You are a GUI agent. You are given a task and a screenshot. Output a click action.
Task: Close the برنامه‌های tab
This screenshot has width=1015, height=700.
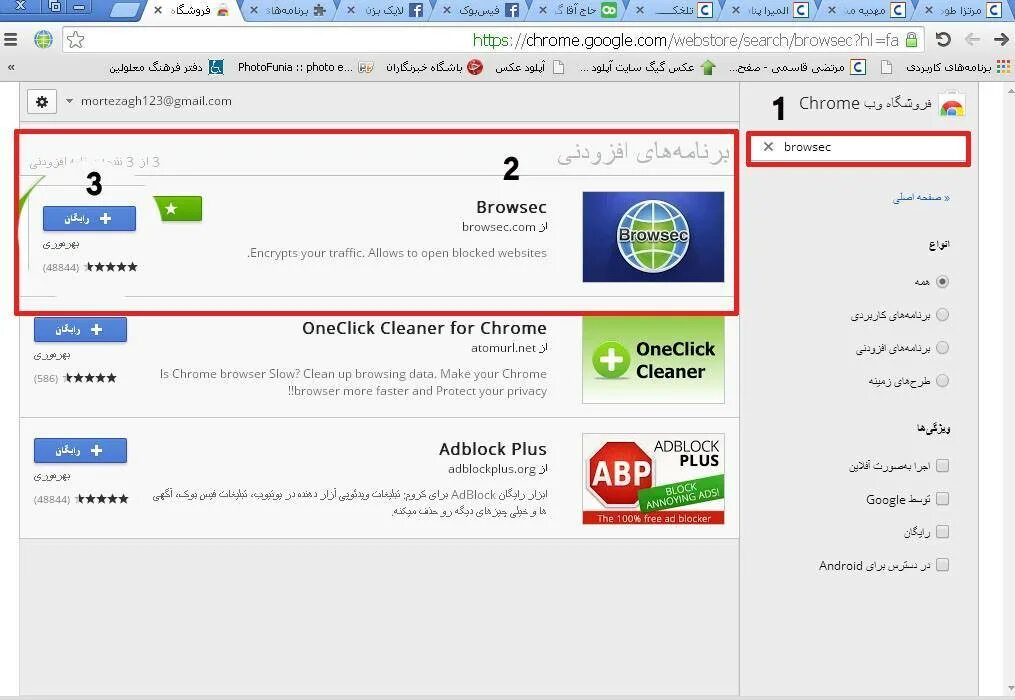point(254,10)
